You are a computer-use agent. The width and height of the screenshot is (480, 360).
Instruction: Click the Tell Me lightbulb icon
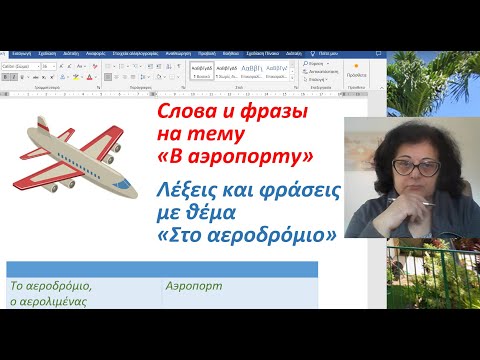(312, 53)
